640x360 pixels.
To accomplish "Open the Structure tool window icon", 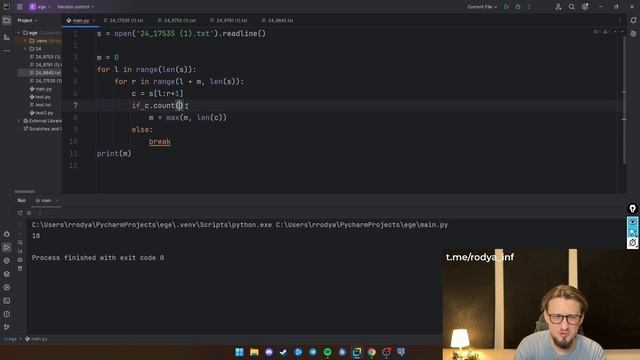I will tap(7, 37).
